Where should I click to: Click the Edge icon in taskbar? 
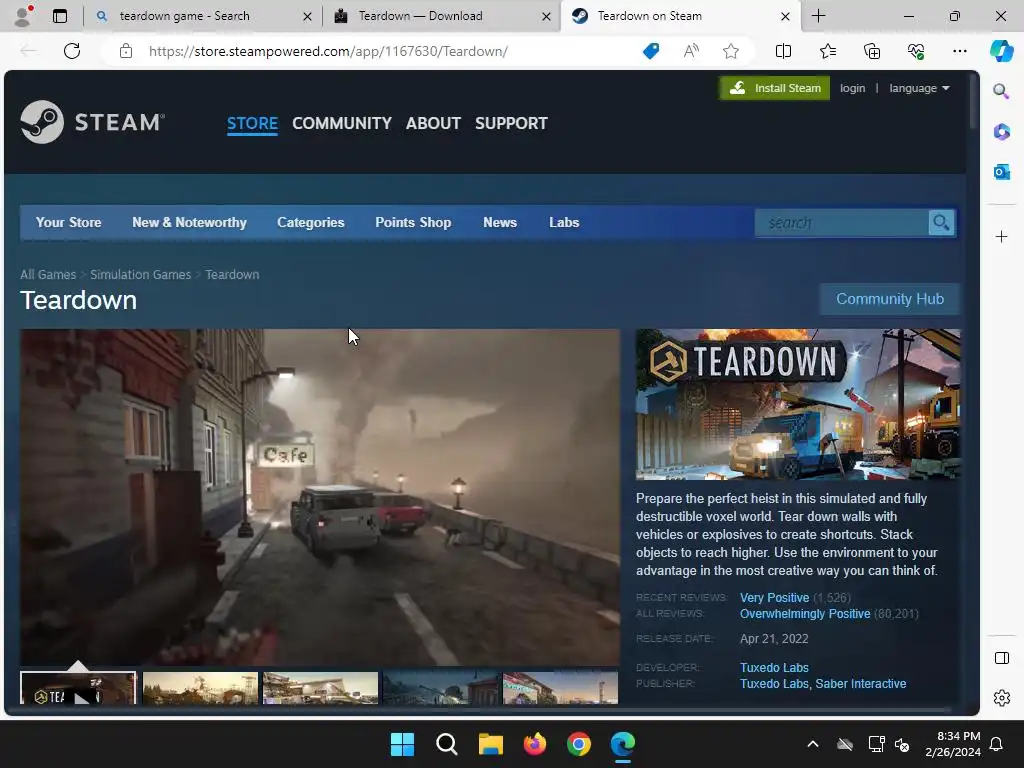pos(622,744)
